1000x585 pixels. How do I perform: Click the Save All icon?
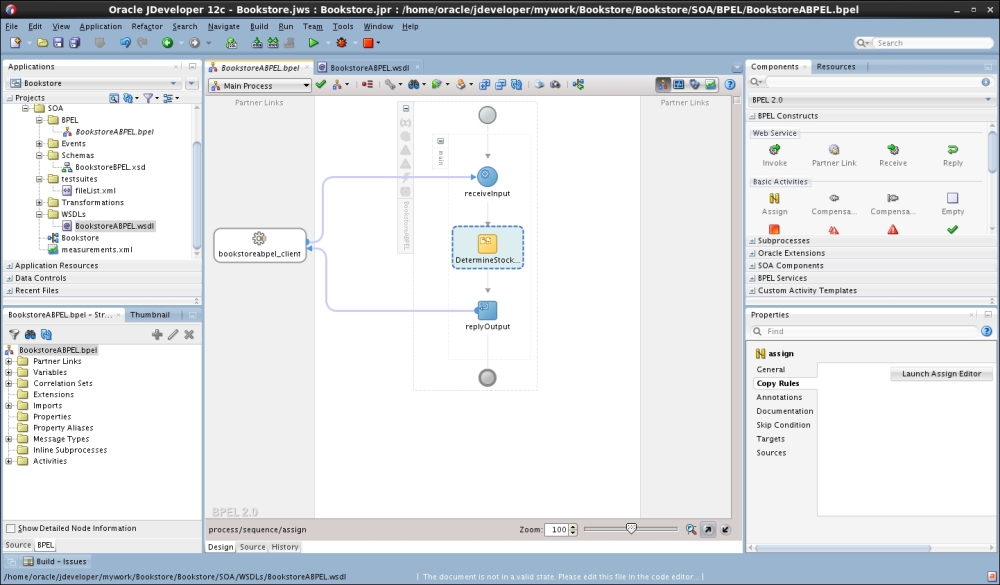click(x=73, y=42)
